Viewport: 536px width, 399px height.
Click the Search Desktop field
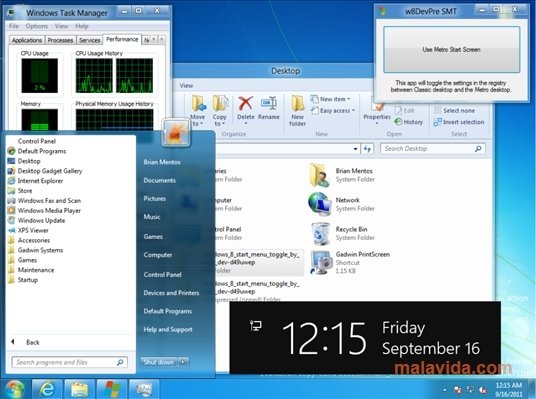pos(433,149)
